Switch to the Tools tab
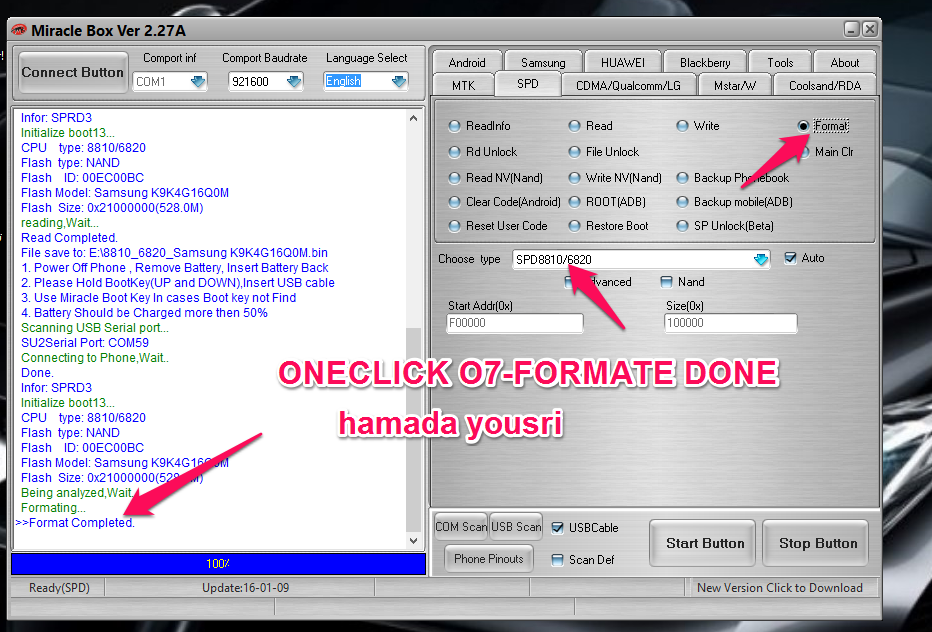The width and height of the screenshot is (932, 632). [x=780, y=62]
